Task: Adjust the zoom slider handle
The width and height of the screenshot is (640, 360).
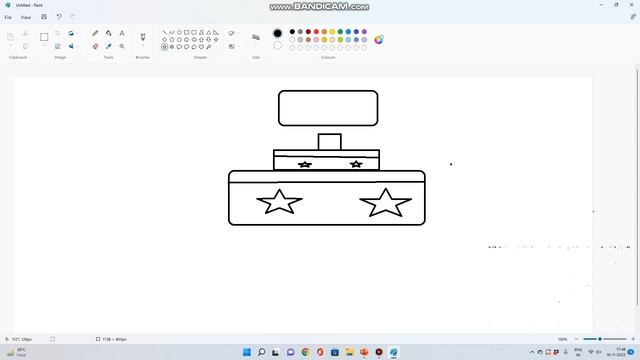Action: point(600,339)
